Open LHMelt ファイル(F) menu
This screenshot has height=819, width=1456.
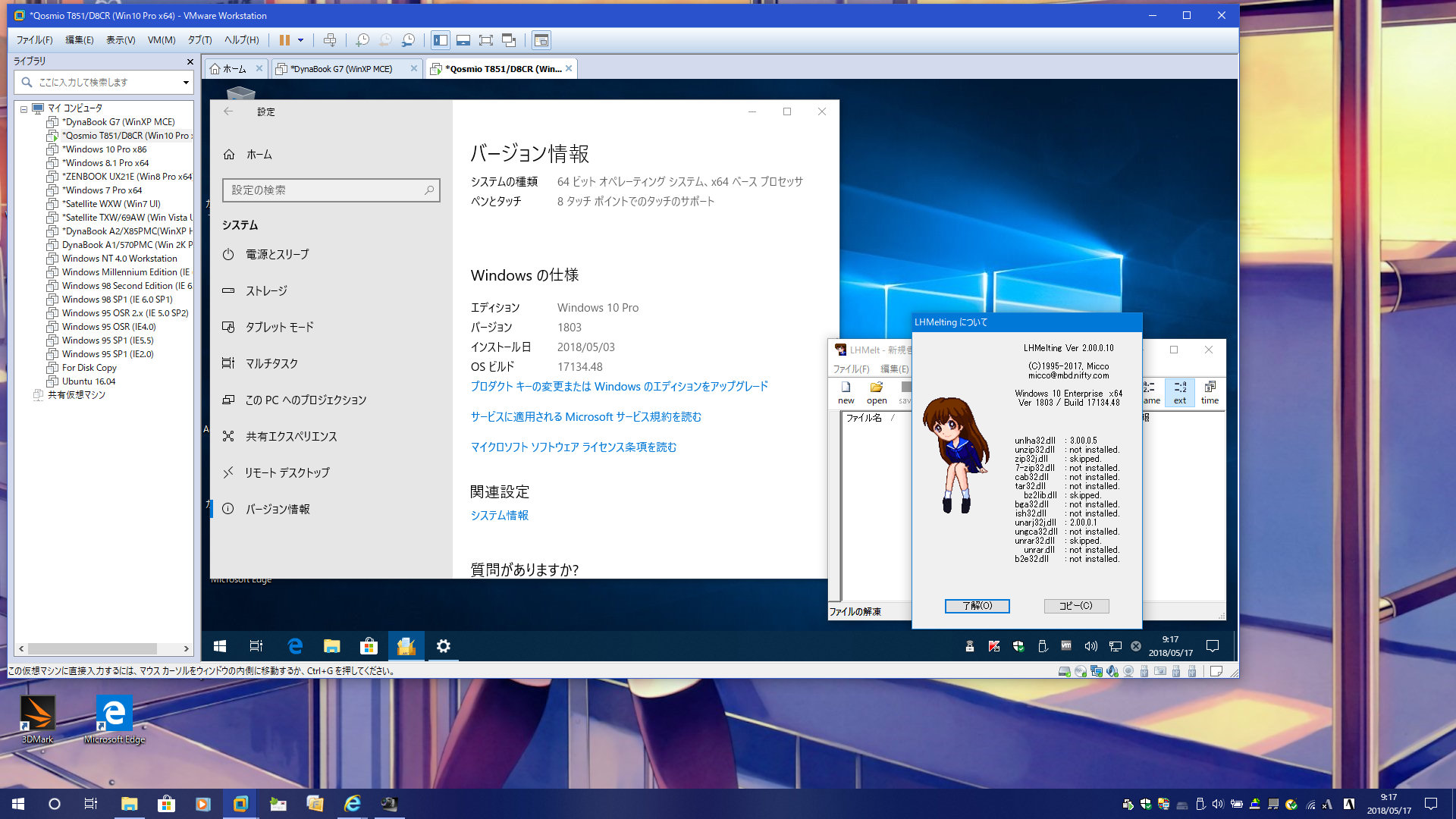(851, 369)
